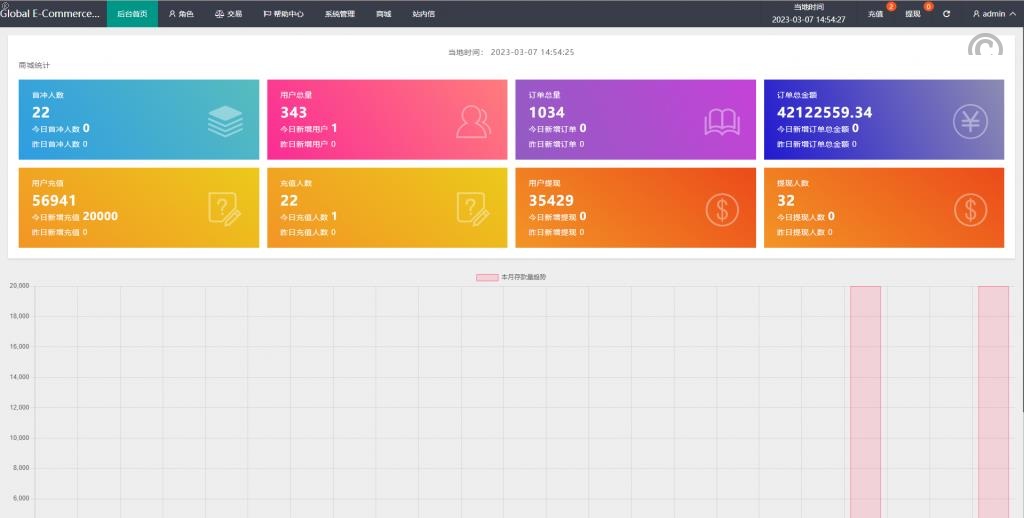Click the edit note icon on 用户充值 card

click(225, 209)
